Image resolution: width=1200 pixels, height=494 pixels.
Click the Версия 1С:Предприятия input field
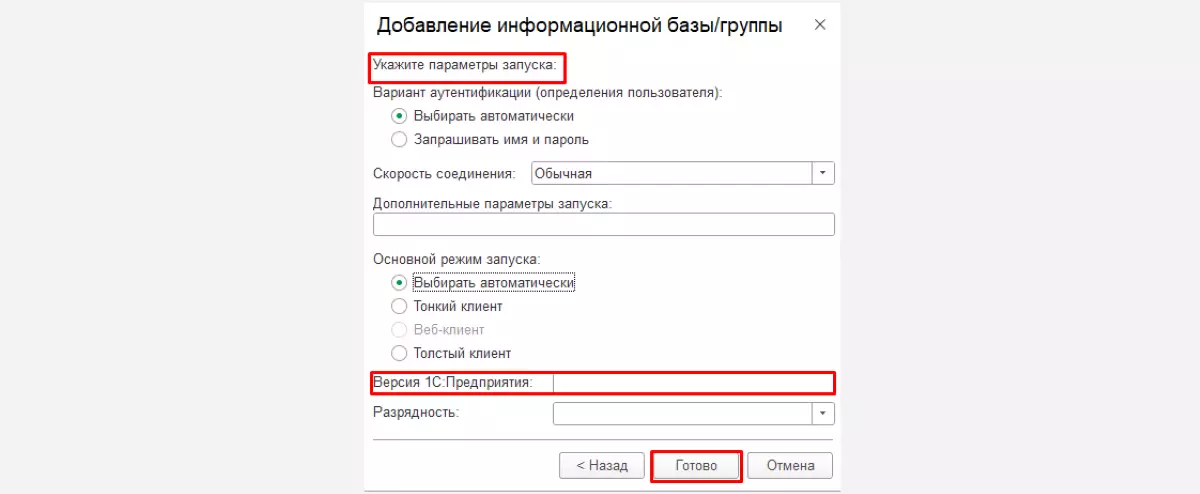pos(692,383)
